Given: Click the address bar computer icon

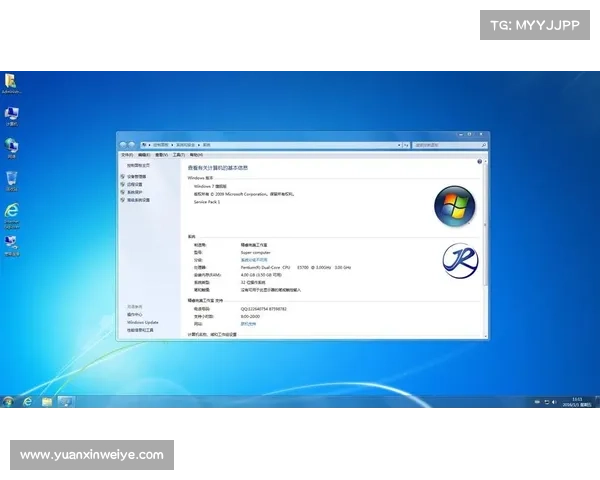Looking at the screenshot, I should 144,145.
